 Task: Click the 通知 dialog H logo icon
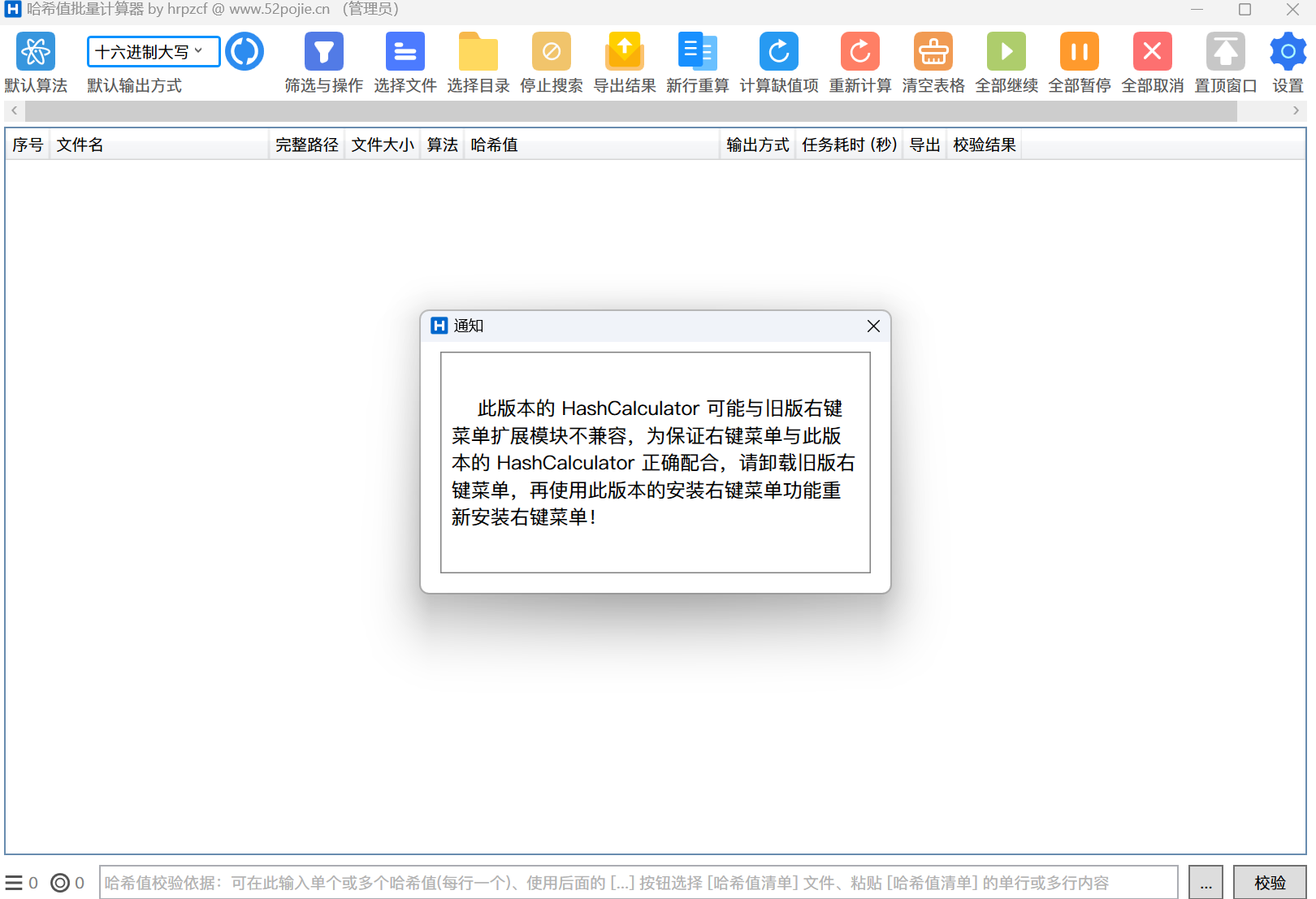point(439,326)
